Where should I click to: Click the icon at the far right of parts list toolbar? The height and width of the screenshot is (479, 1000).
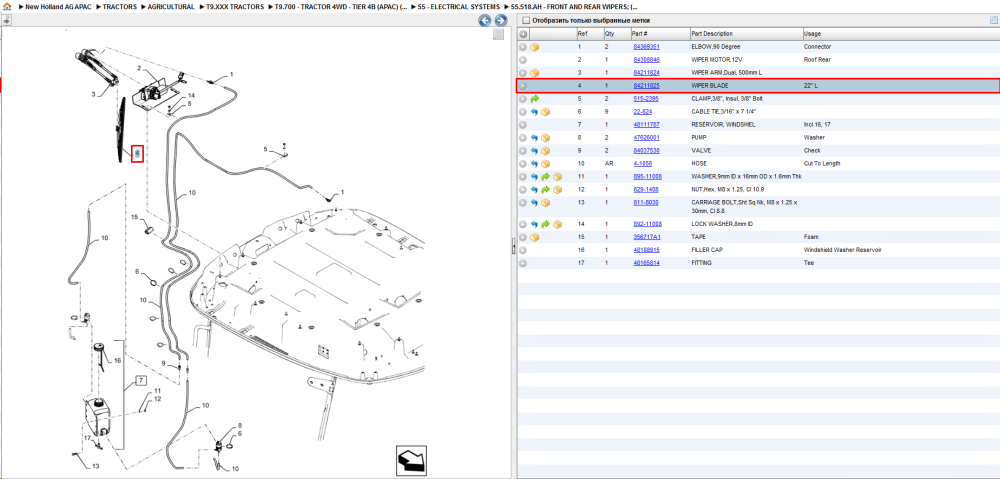tap(993, 20)
